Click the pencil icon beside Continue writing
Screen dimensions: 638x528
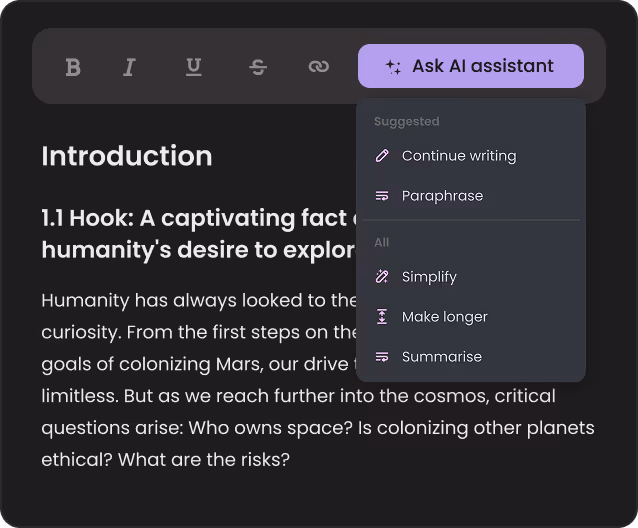point(382,156)
